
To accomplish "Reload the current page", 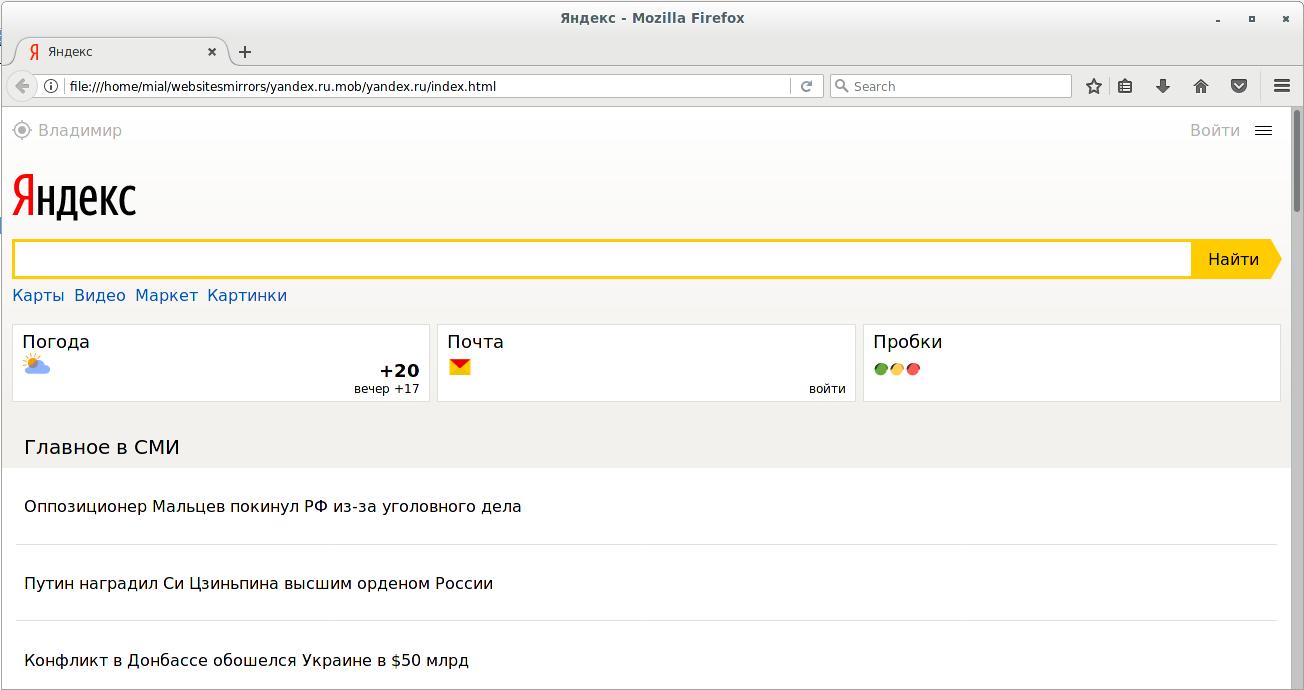I will point(806,86).
